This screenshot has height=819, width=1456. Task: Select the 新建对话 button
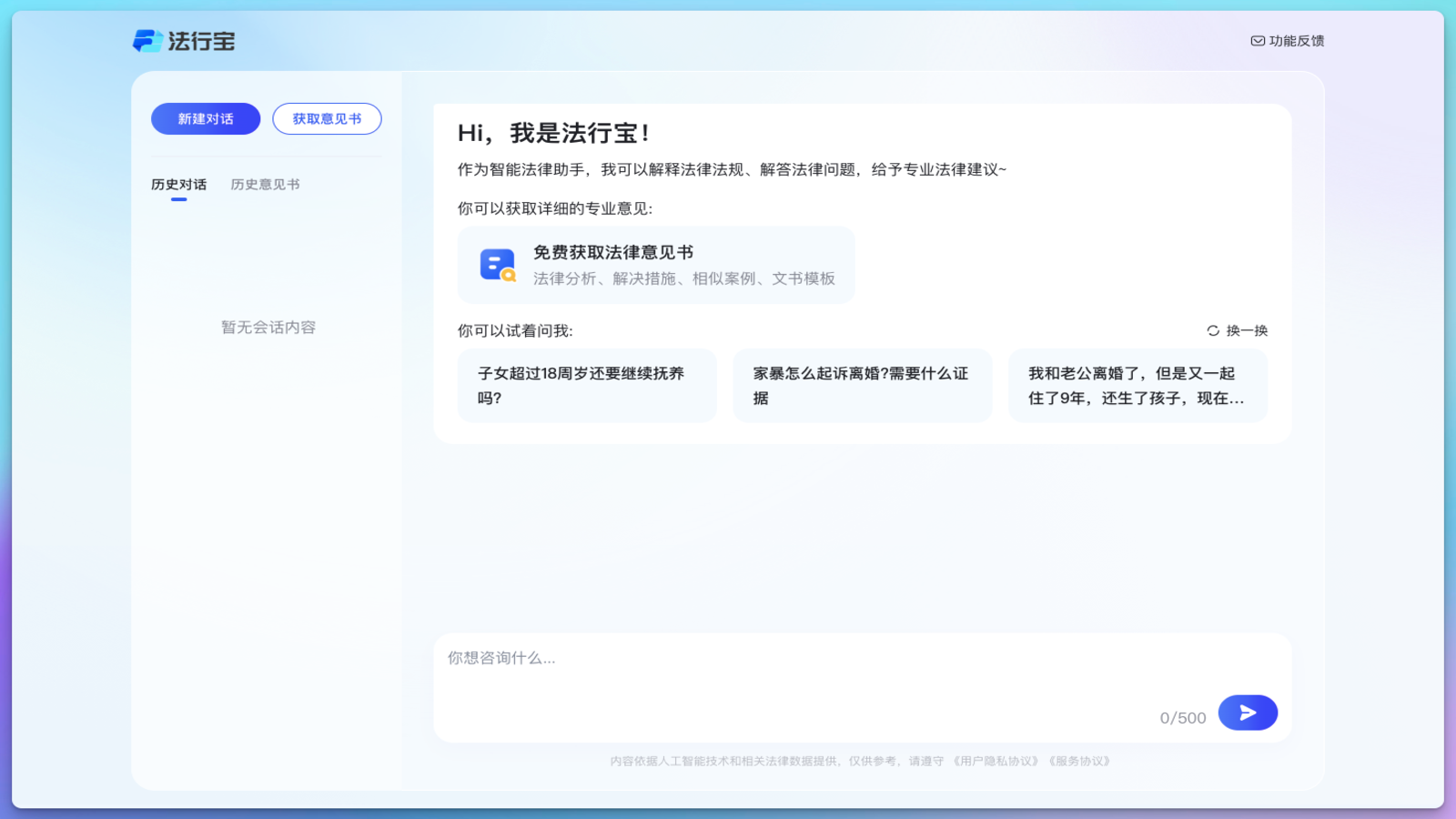pyautogui.click(x=205, y=118)
